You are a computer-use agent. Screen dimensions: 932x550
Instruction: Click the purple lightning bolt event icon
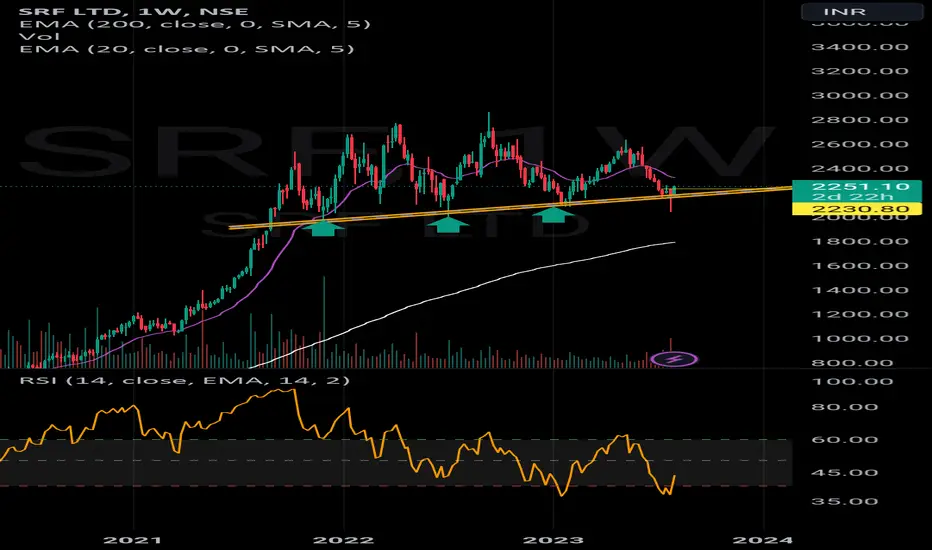pyautogui.click(x=674, y=359)
